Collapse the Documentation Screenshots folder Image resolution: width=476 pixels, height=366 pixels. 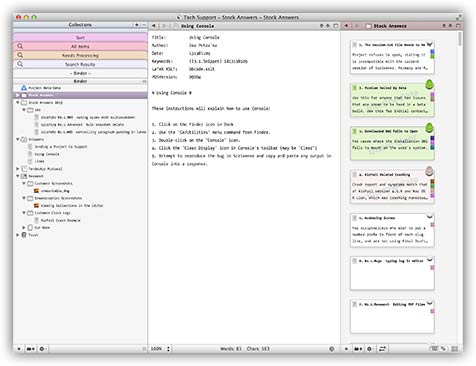pos(24,198)
